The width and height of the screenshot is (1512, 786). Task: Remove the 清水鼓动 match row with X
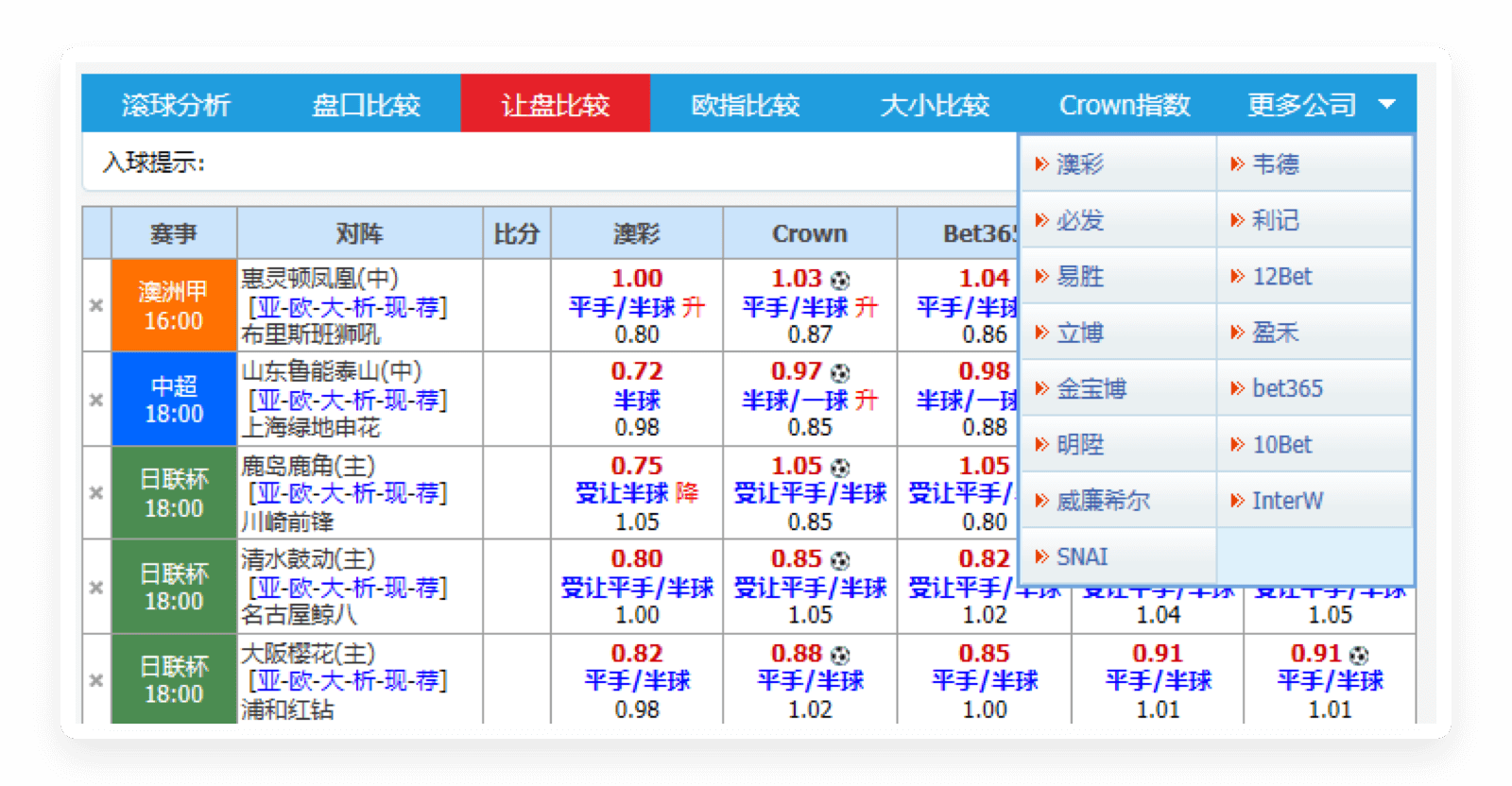coord(96,588)
